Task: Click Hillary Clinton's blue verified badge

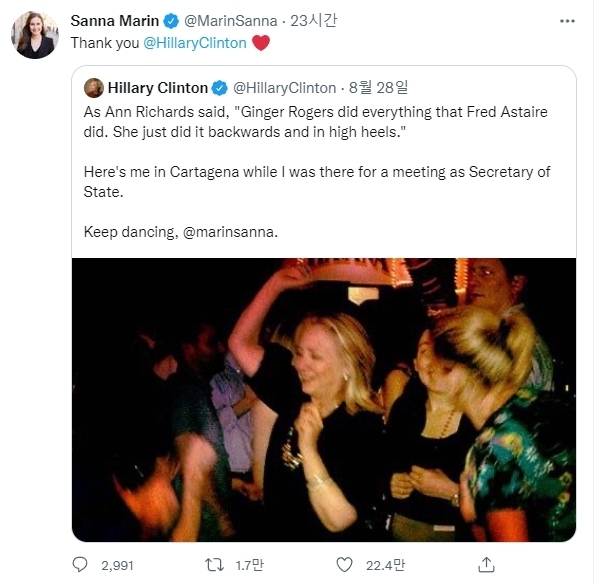Action: (x=220, y=88)
